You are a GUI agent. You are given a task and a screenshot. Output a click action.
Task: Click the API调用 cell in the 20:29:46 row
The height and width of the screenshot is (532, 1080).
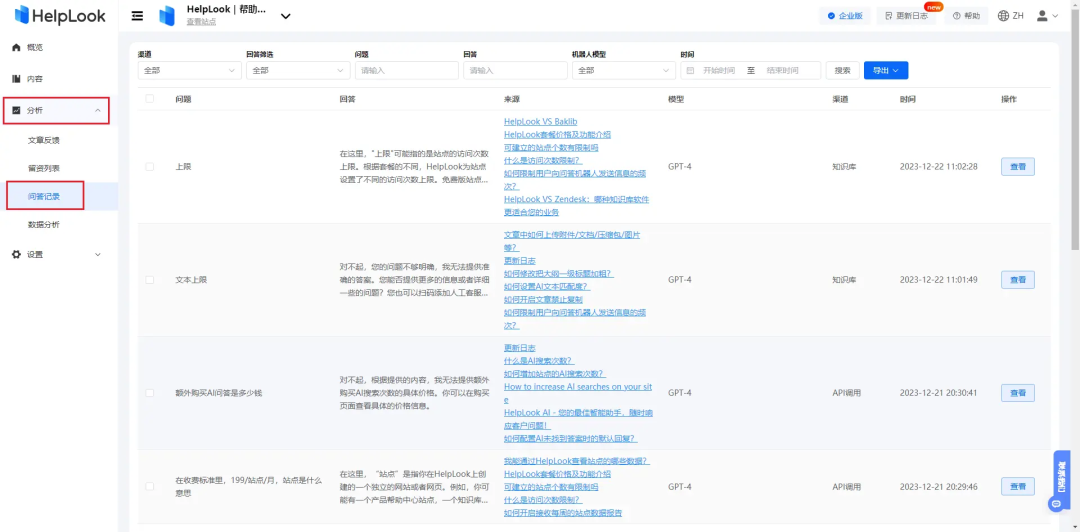click(x=847, y=487)
